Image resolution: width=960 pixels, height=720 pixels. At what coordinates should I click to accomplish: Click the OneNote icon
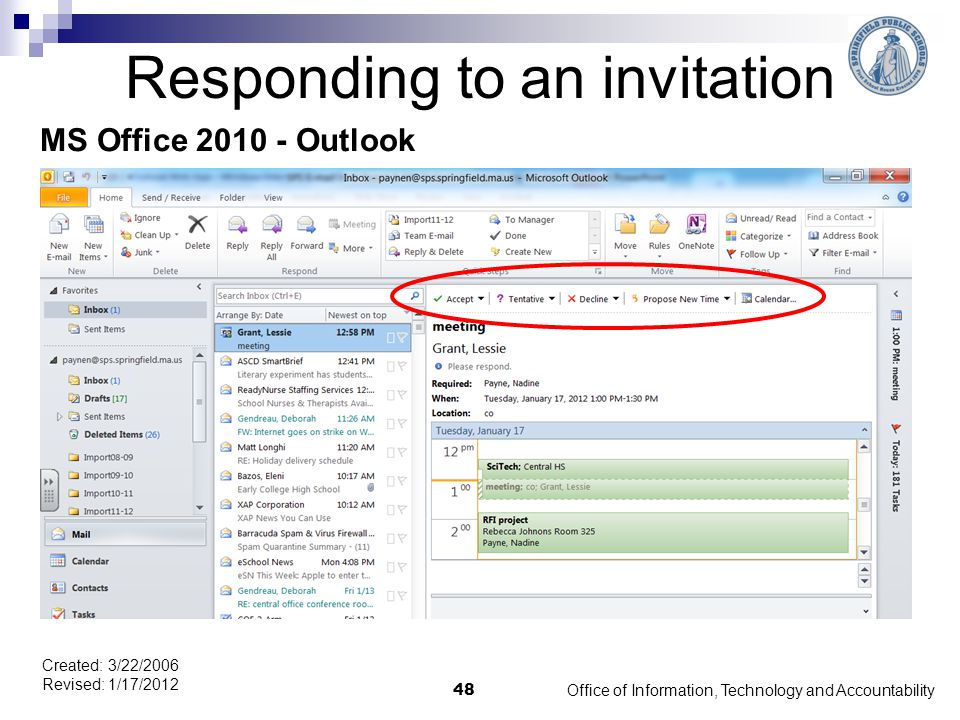pos(696,224)
